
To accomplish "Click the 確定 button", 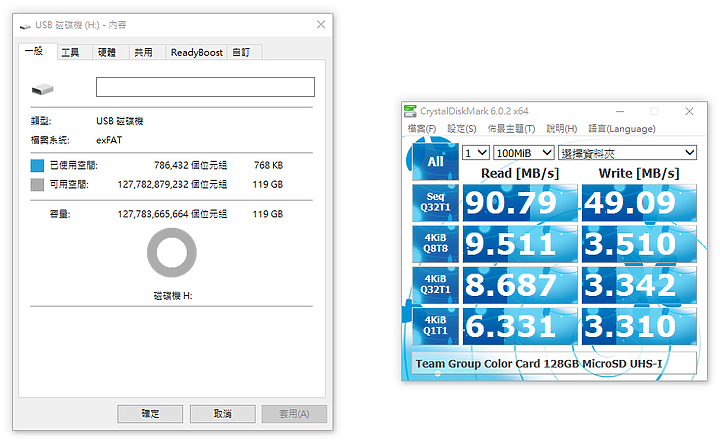I will 150,414.
